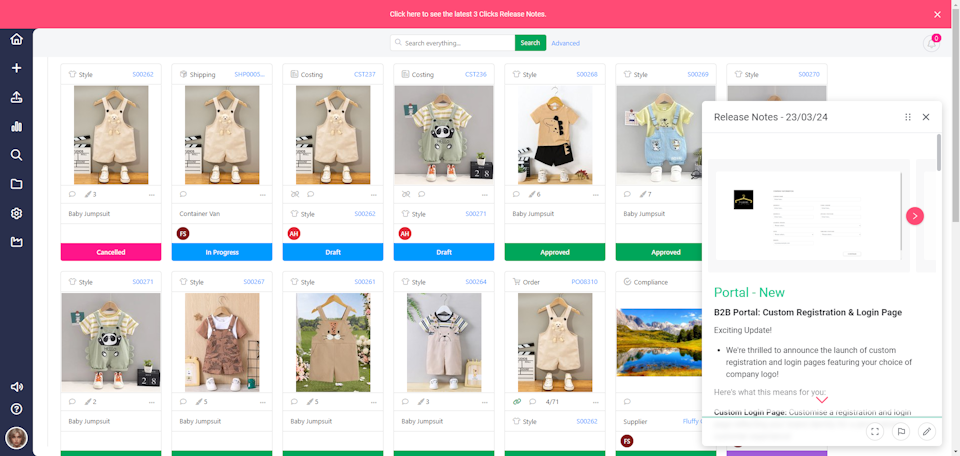Show next slide with the pink arrow button
960x456 pixels.
[x=915, y=216]
